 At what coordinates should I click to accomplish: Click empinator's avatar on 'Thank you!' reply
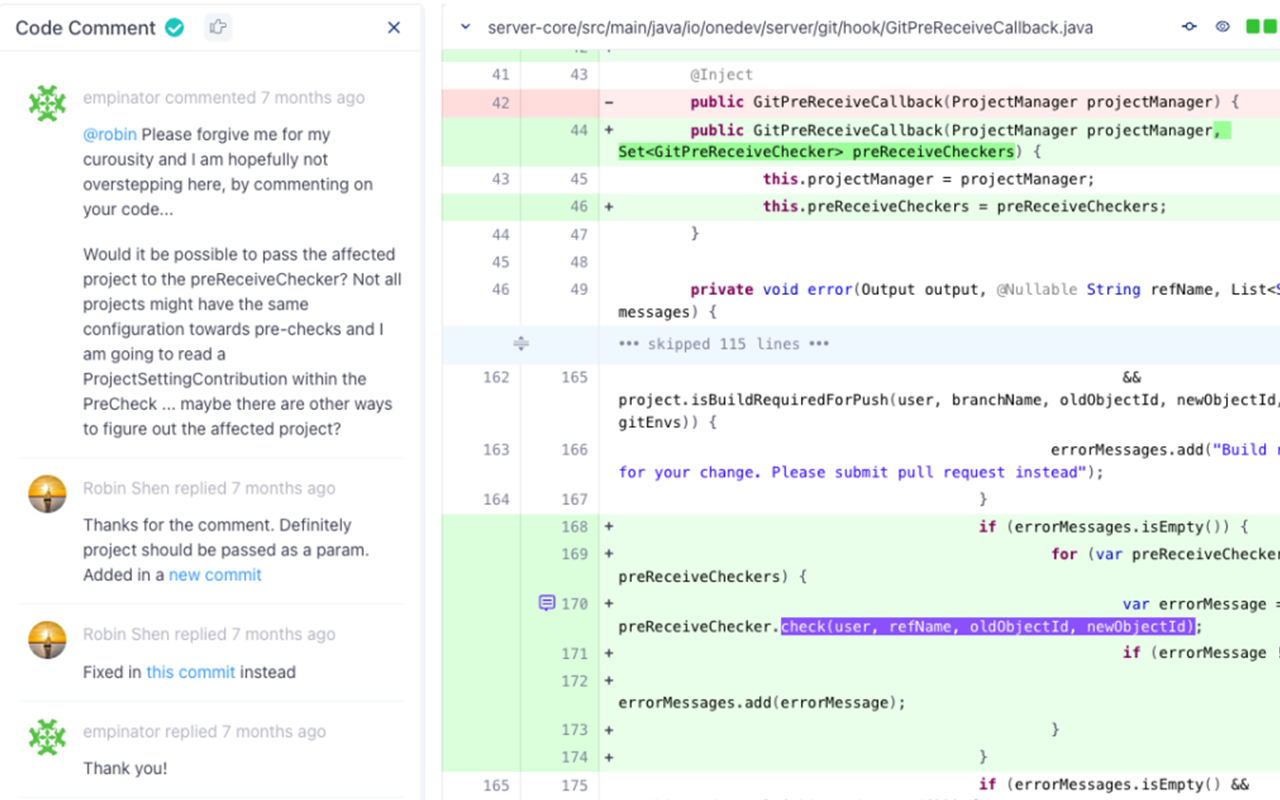[47, 737]
